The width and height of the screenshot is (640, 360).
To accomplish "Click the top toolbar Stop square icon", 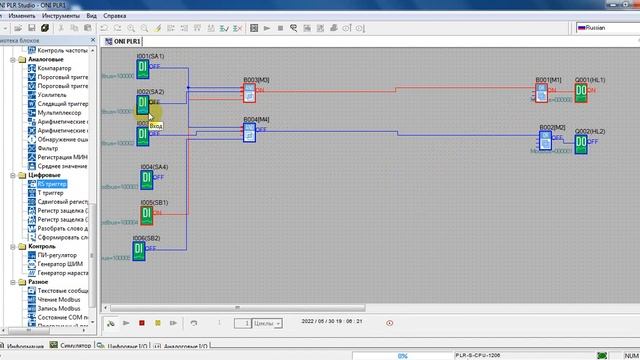I will coord(280,28).
